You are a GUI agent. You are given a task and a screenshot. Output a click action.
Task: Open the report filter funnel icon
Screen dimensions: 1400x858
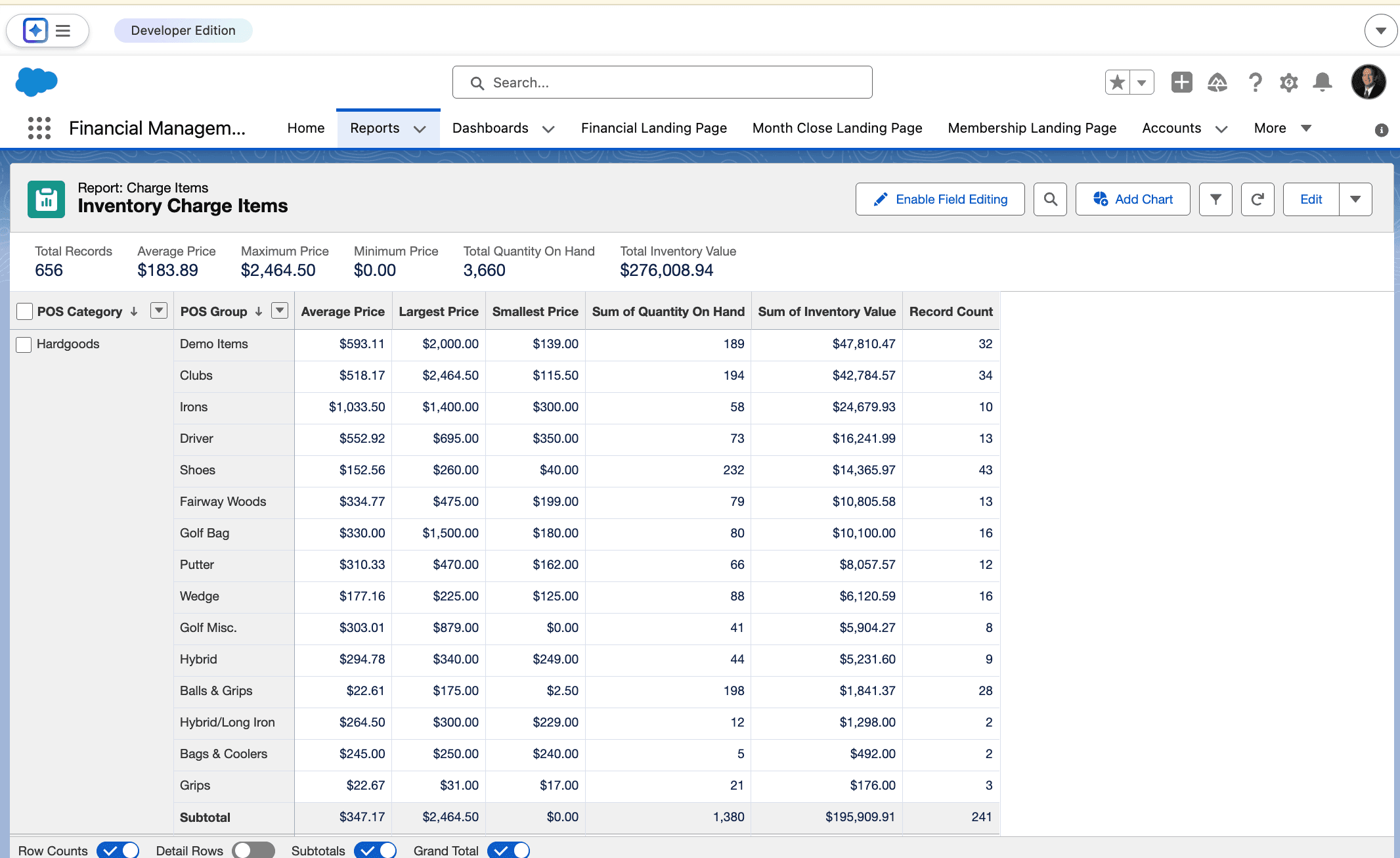pyautogui.click(x=1215, y=199)
